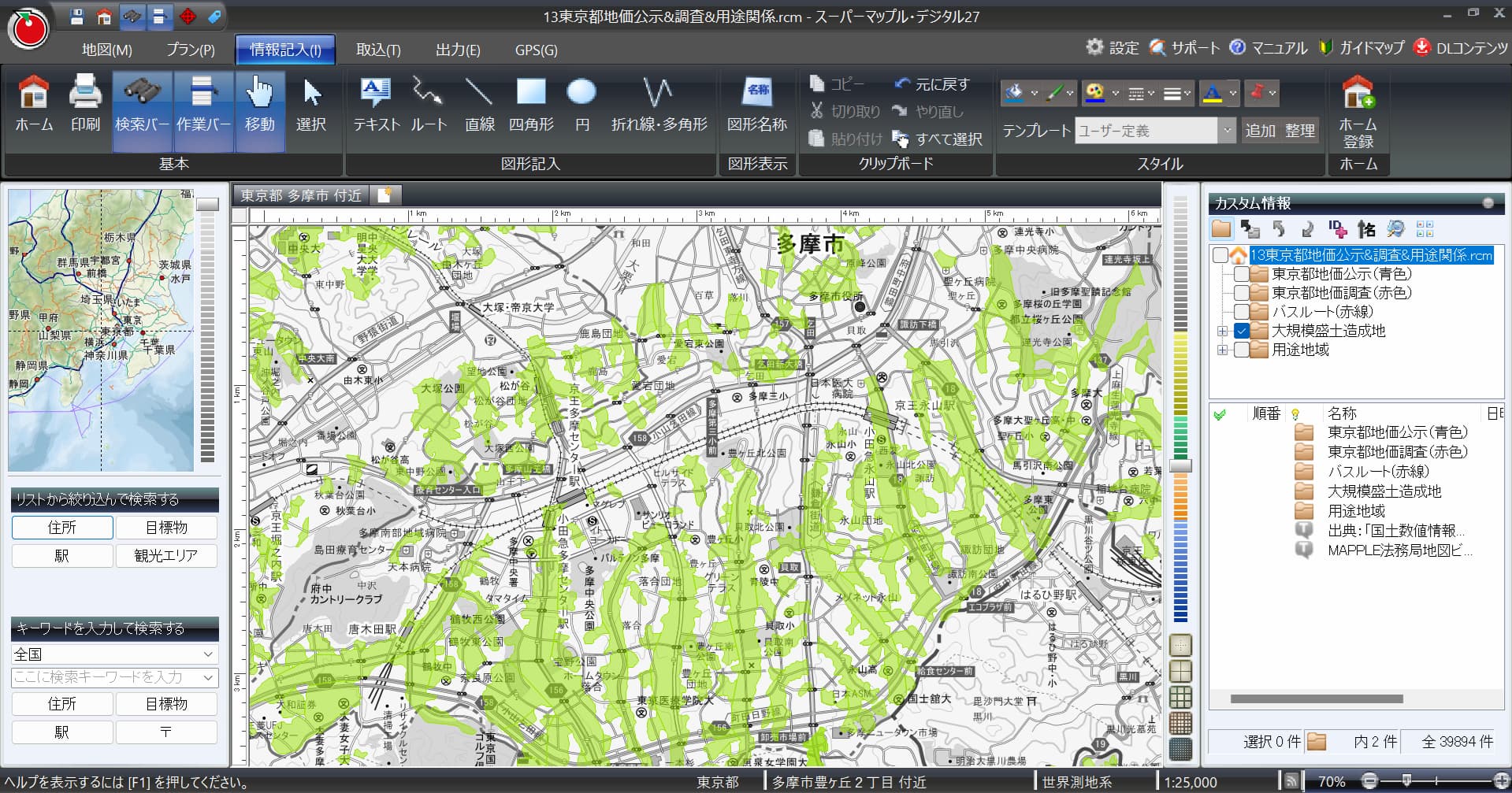The width and height of the screenshot is (1512, 793).
Task: Select the 直線 straight line tool
Action: tap(479, 103)
